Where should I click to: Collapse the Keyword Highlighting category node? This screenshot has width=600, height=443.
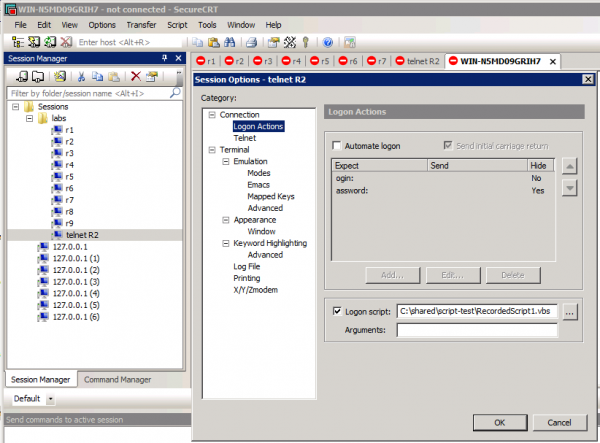click(225, 243)
